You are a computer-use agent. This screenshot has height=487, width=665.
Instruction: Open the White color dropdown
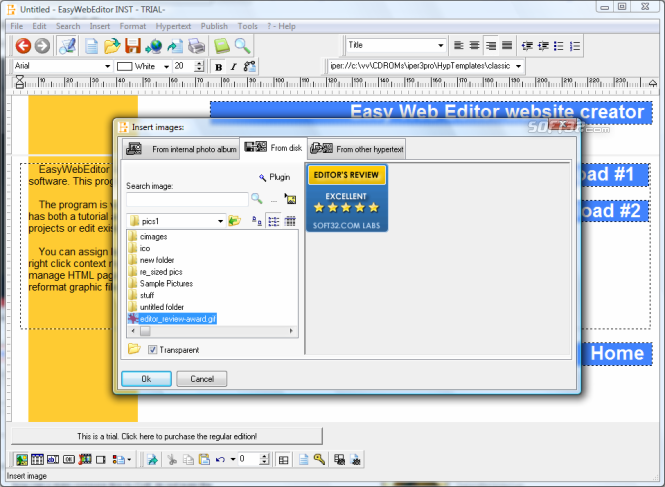tap(166, 67)
